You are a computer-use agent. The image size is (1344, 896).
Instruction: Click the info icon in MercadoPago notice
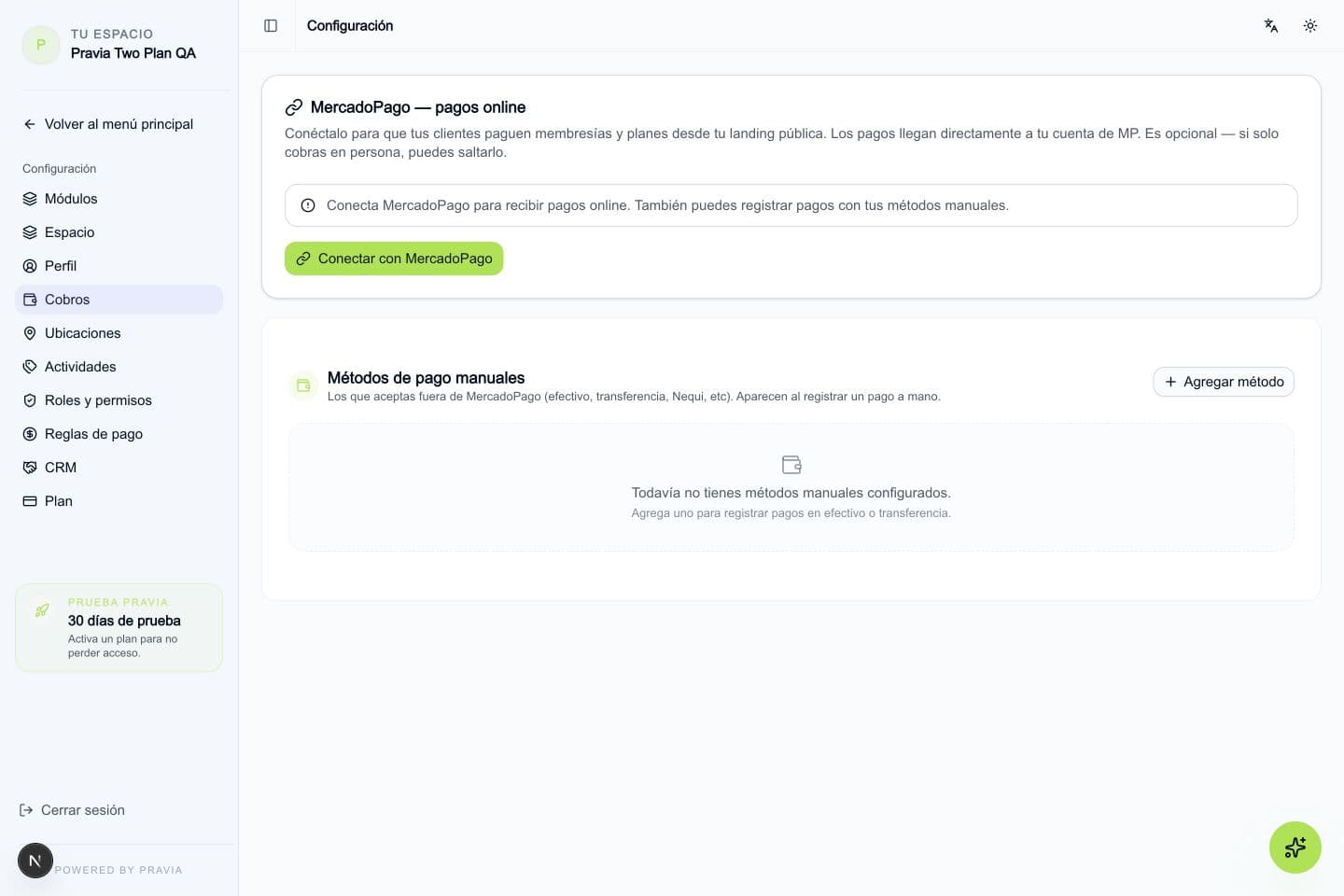[308, 205]
